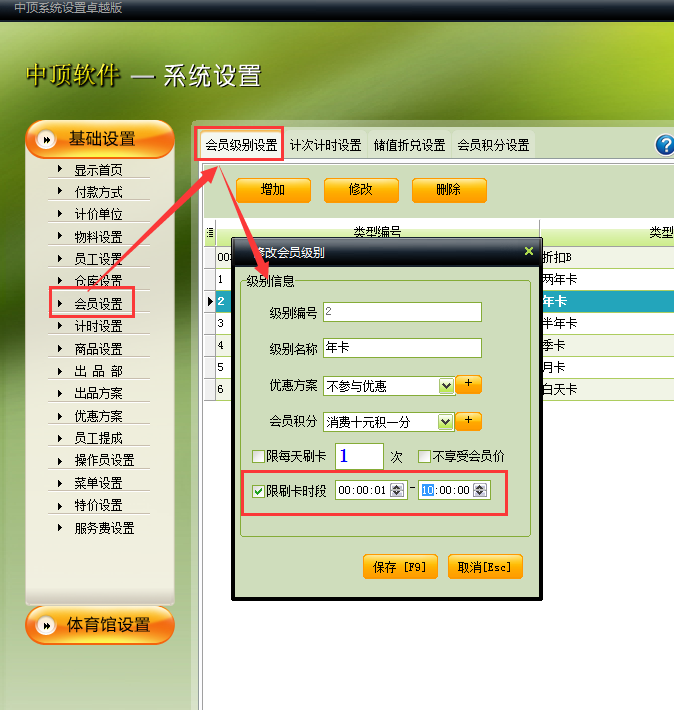Open the 会员积分设置 tab
This screenshot has height=710, width=674.
493,145
